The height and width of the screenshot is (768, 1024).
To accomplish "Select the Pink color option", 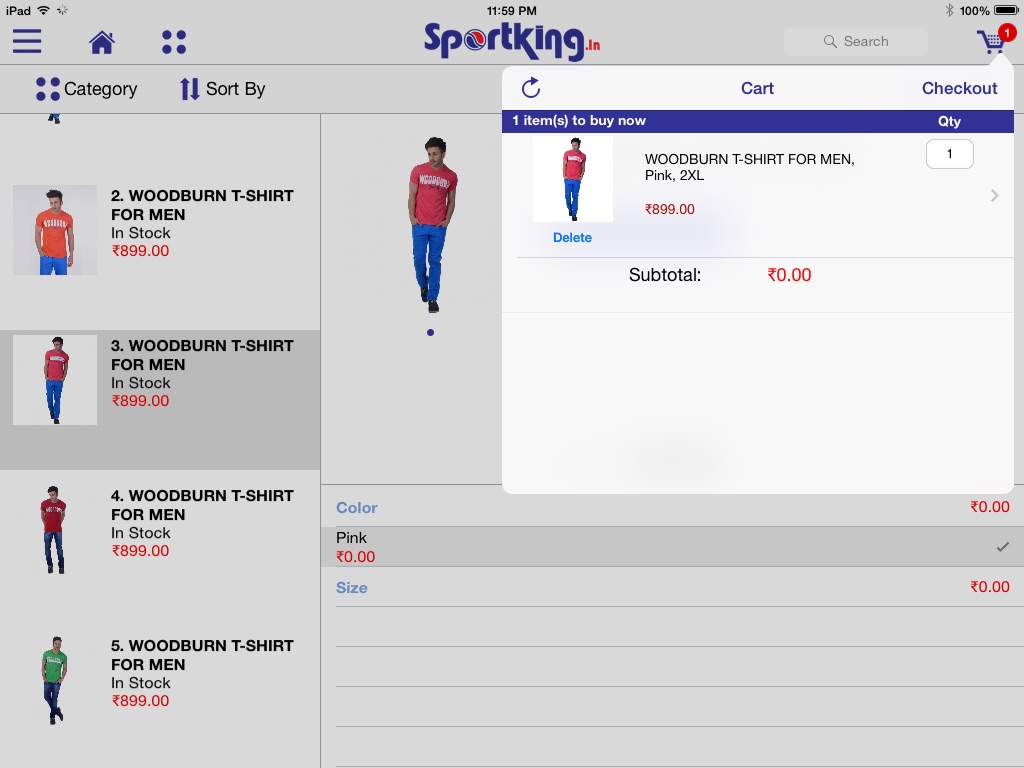I will 672,547.
